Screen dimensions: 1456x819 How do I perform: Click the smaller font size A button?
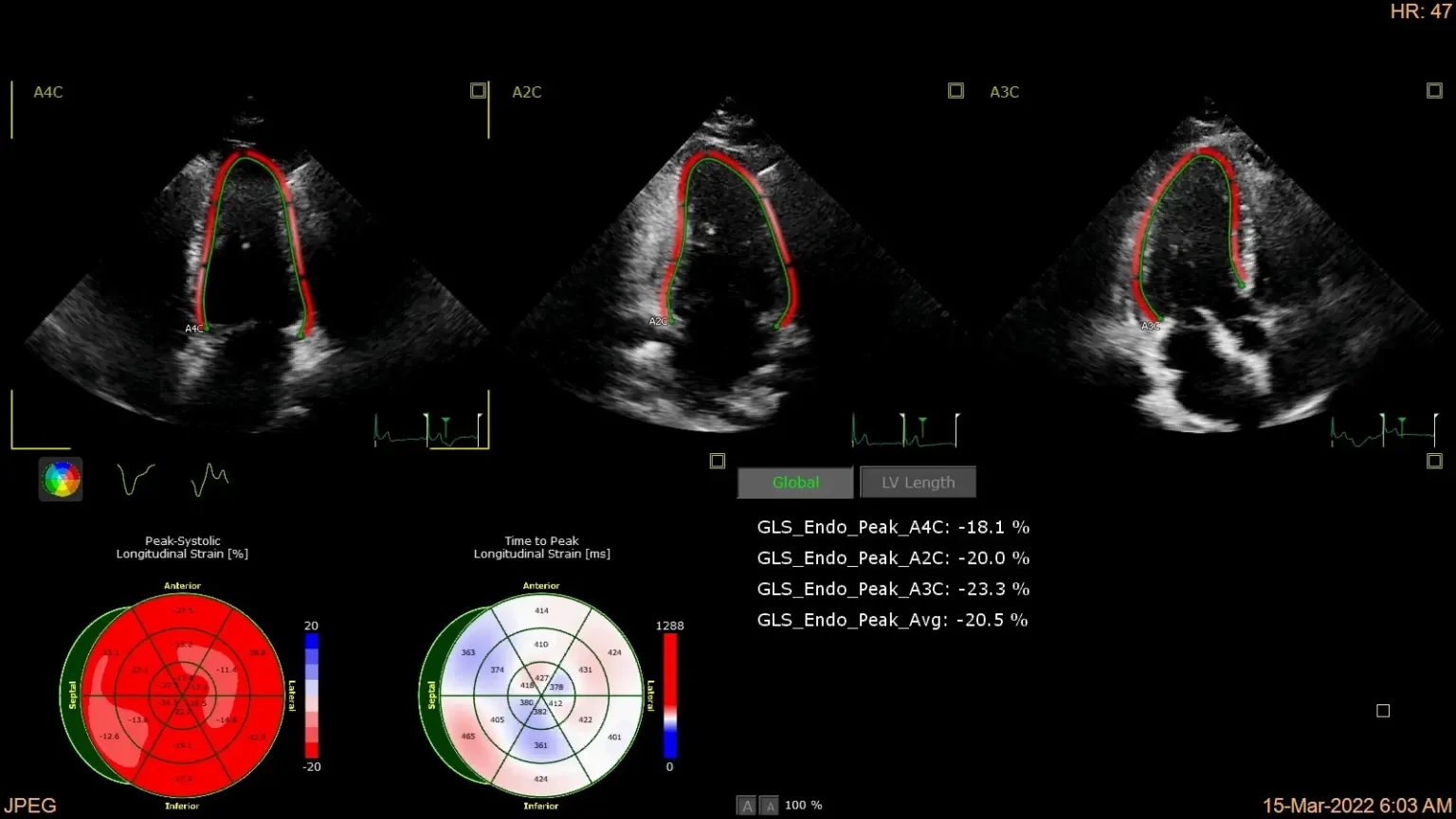(x=769, y=806)
